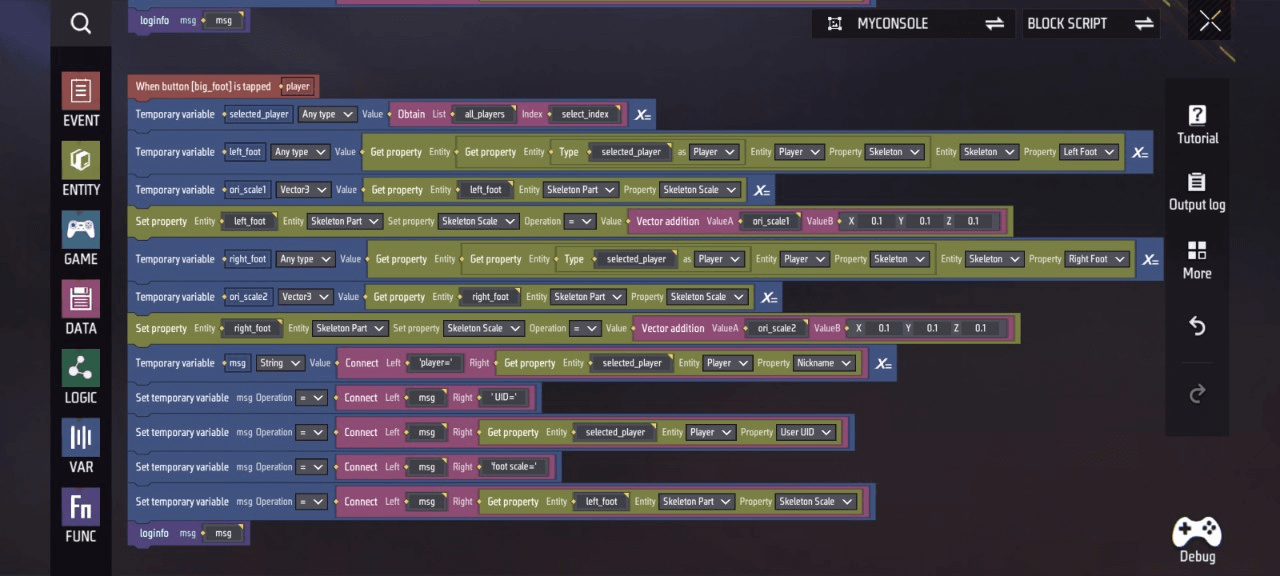This screenshot has width=1280, height=576.
Task: Open the Tutorial help panel
Action: coord(1197,124)
